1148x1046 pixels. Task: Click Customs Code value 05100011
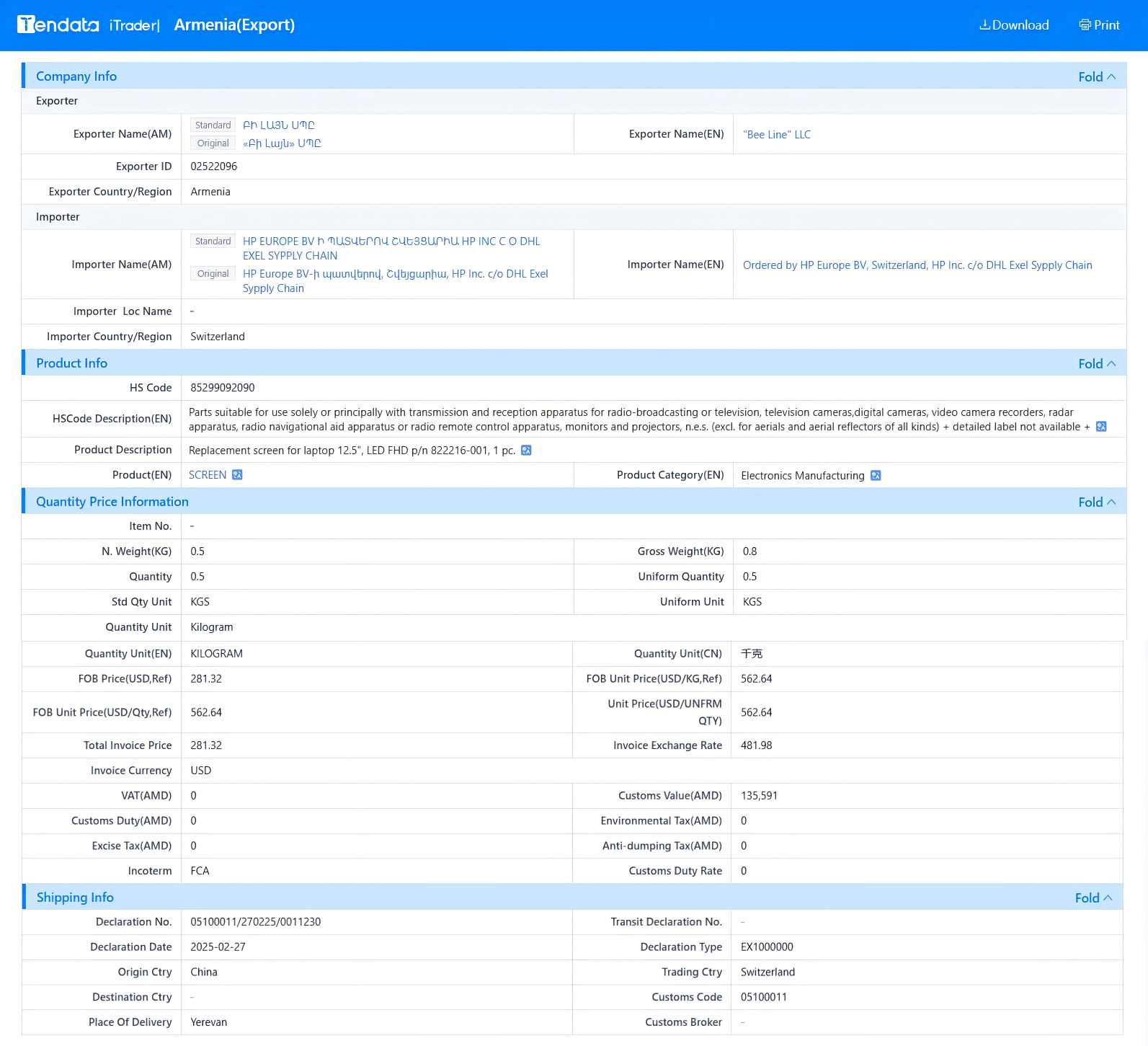[x=764, y=997]
